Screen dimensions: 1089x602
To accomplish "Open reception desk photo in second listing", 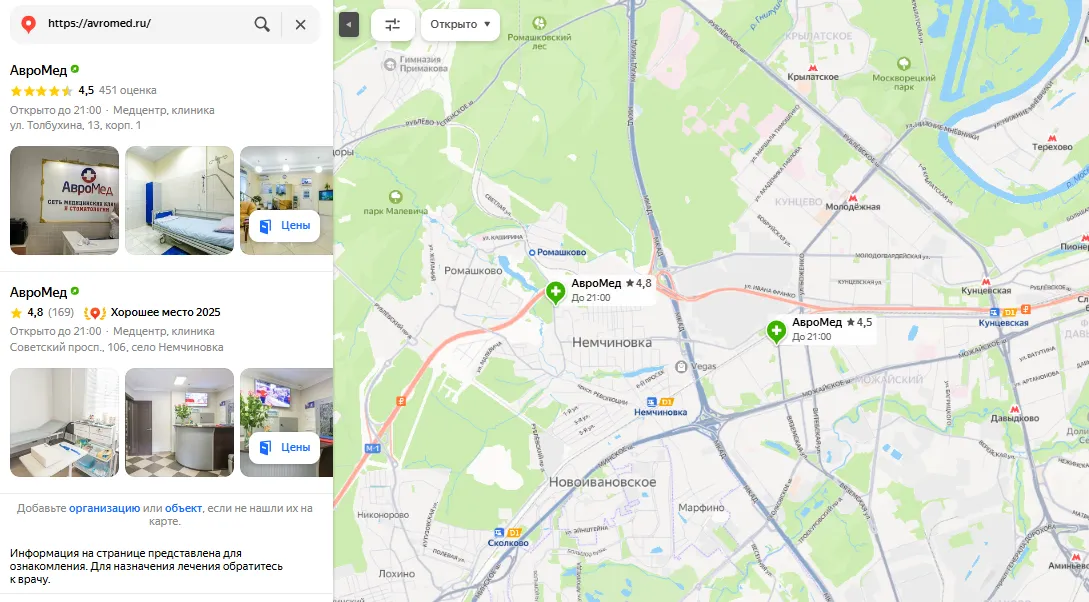I will click(x=179, y=422).
